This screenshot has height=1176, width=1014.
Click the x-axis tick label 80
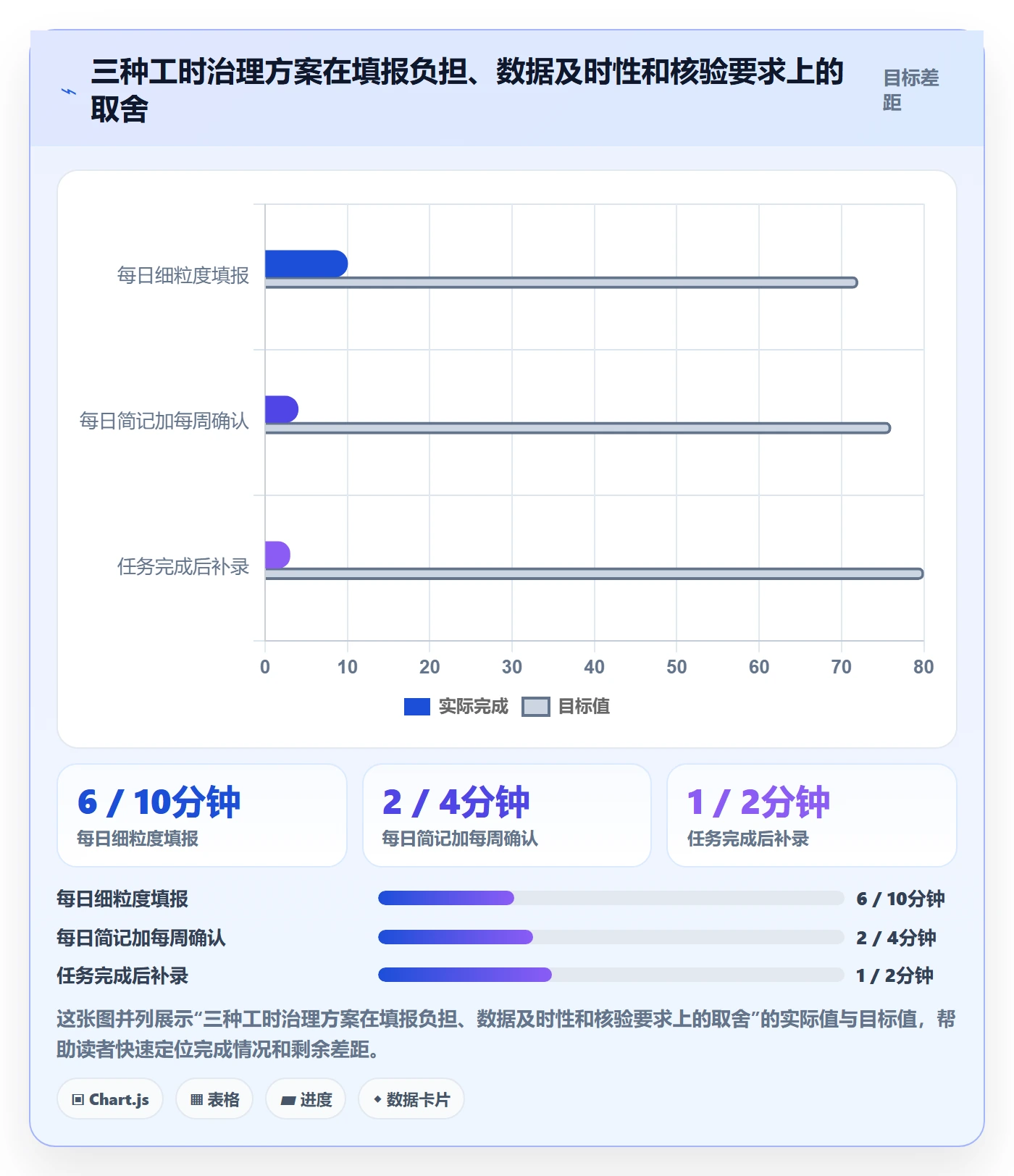923,667
